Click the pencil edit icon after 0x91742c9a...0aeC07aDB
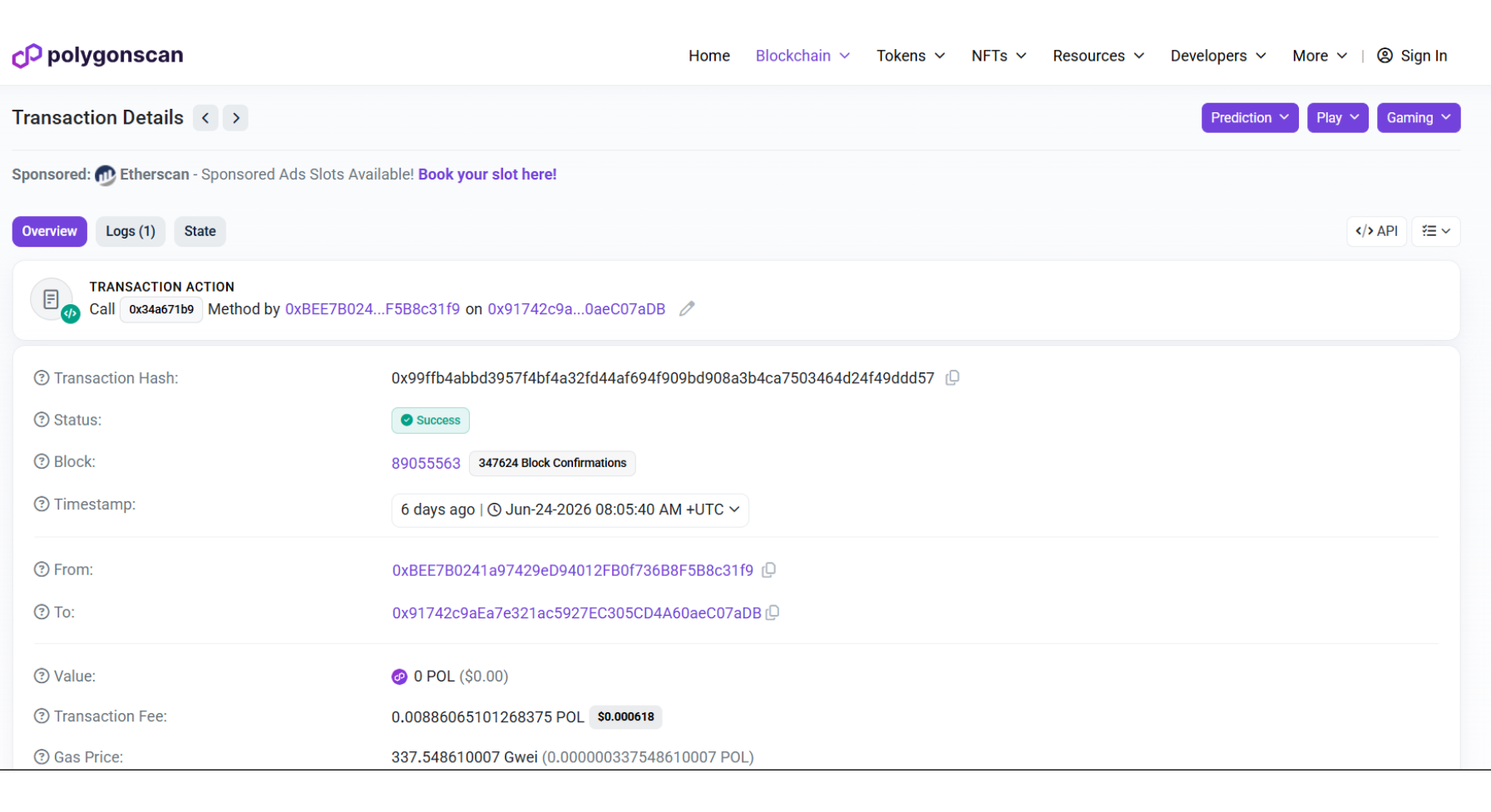The width and height of the screenshot is (1491, 812). click(687, 309)
